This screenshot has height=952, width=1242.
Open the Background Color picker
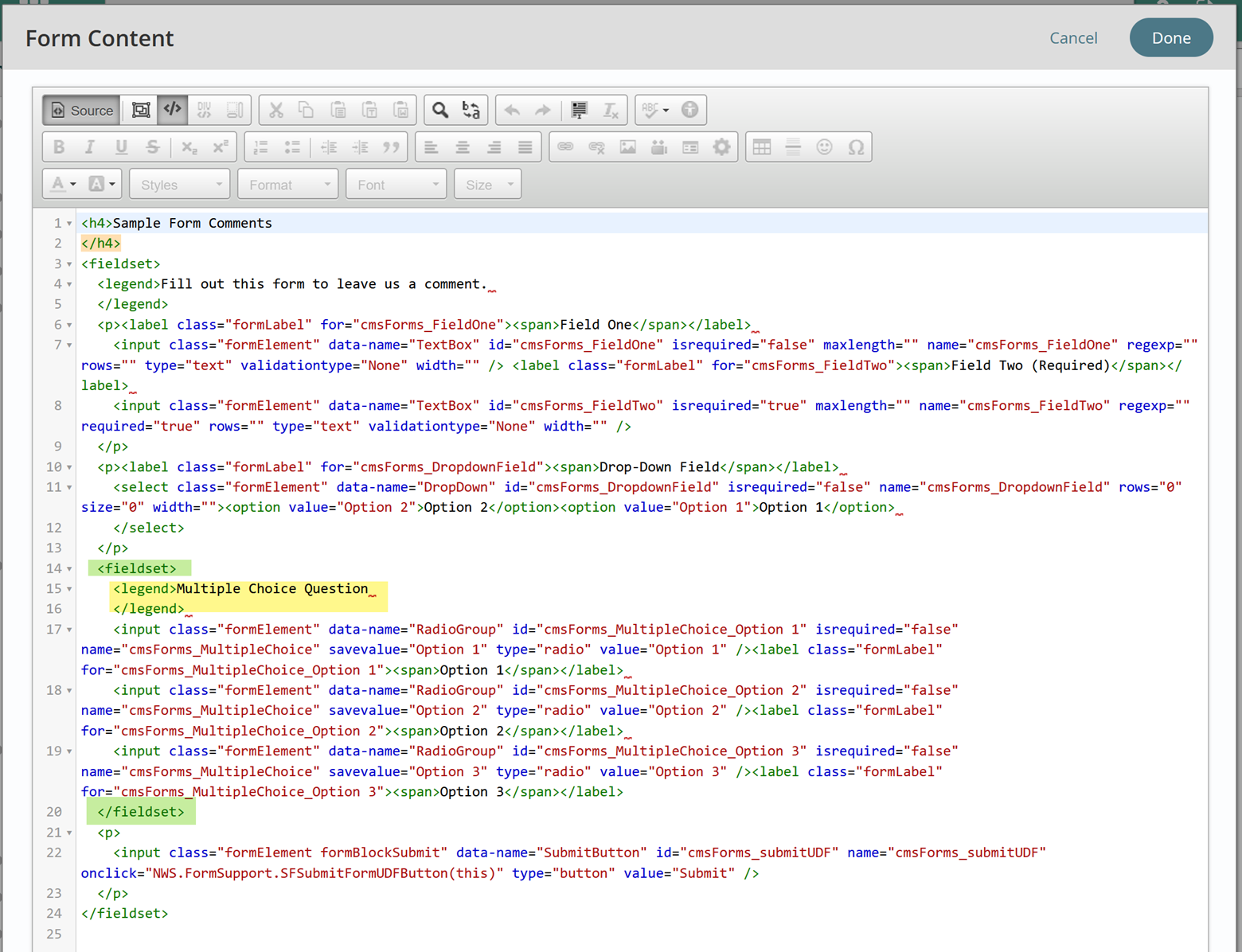tap(101, 184)
